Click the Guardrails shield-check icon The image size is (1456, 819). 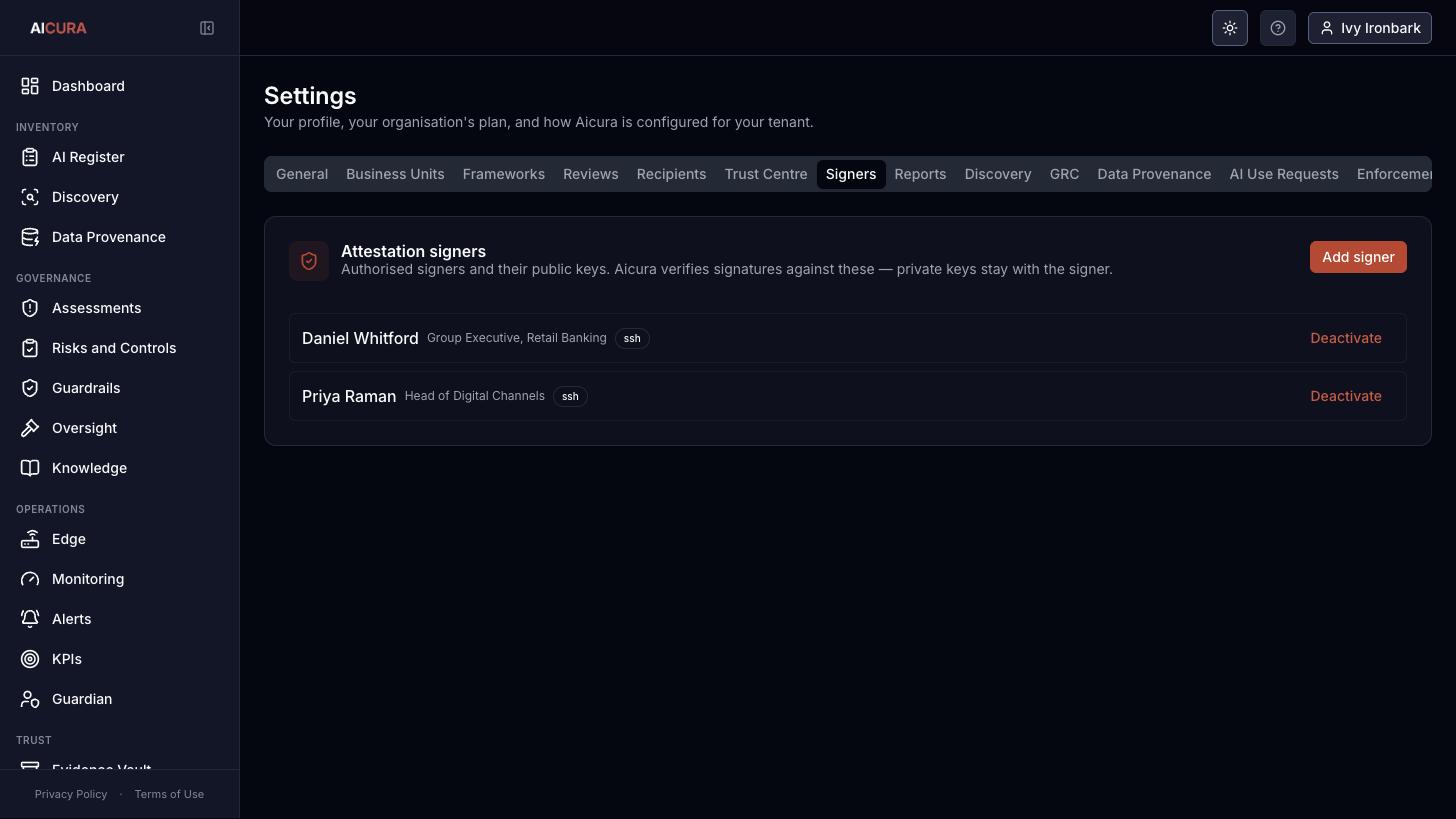pyautogui.click(x=30, y=388)
